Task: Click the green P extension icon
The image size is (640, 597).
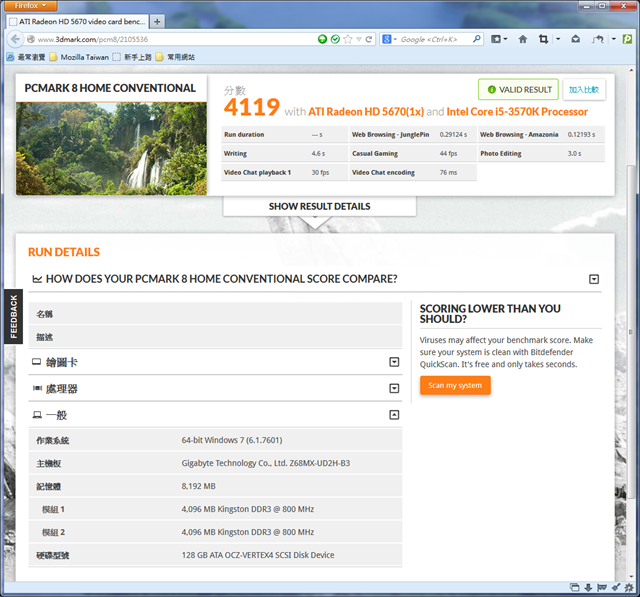Action: tap(627, 39)
